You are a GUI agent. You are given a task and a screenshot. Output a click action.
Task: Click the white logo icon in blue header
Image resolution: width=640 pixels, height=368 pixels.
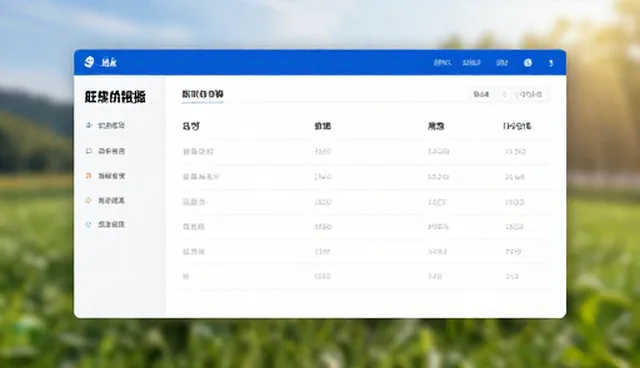point(89,62)
